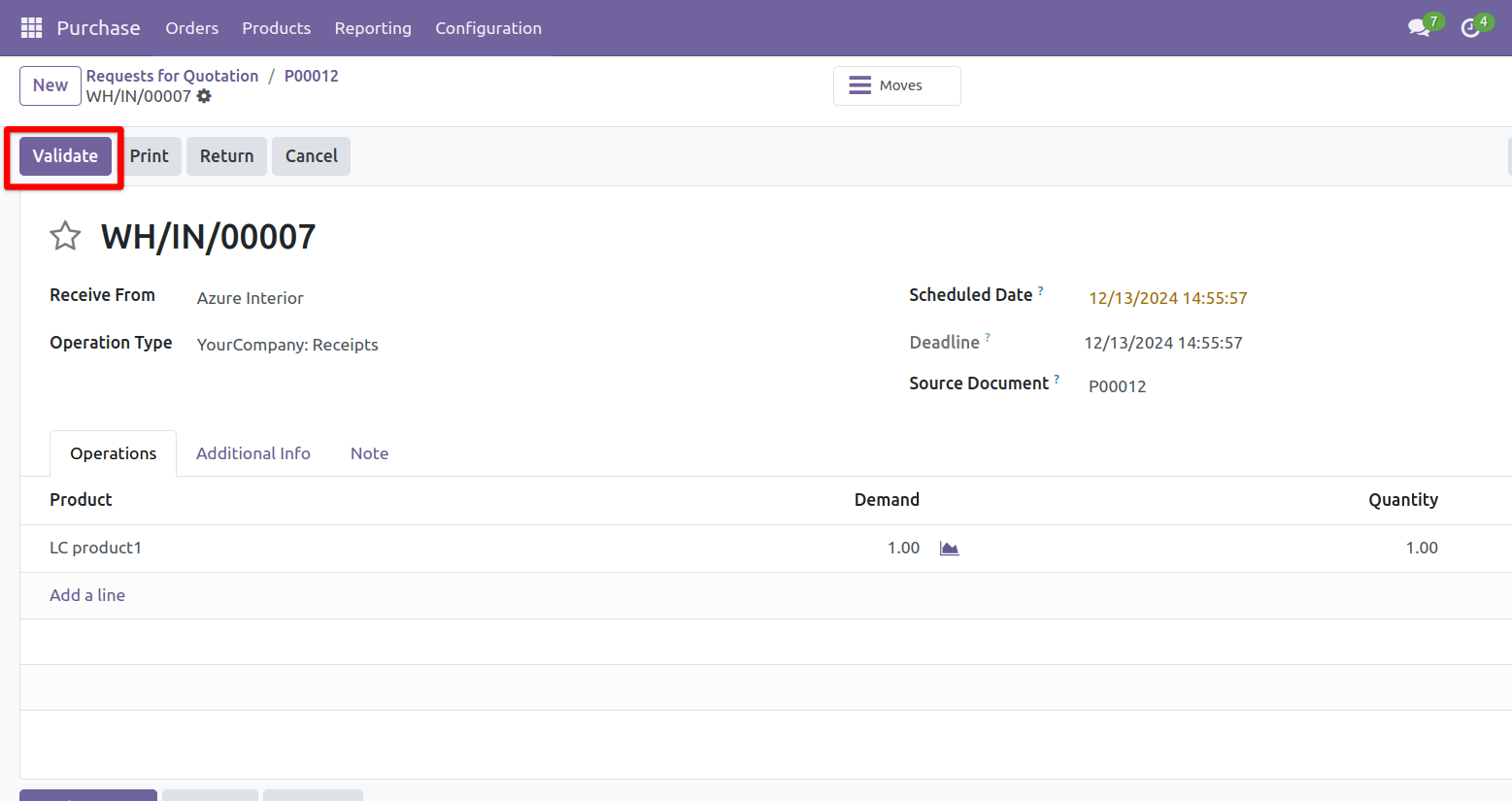Open forecast chart icon for LC product1
Screen dimensions: 1512x801
[949, 549]
